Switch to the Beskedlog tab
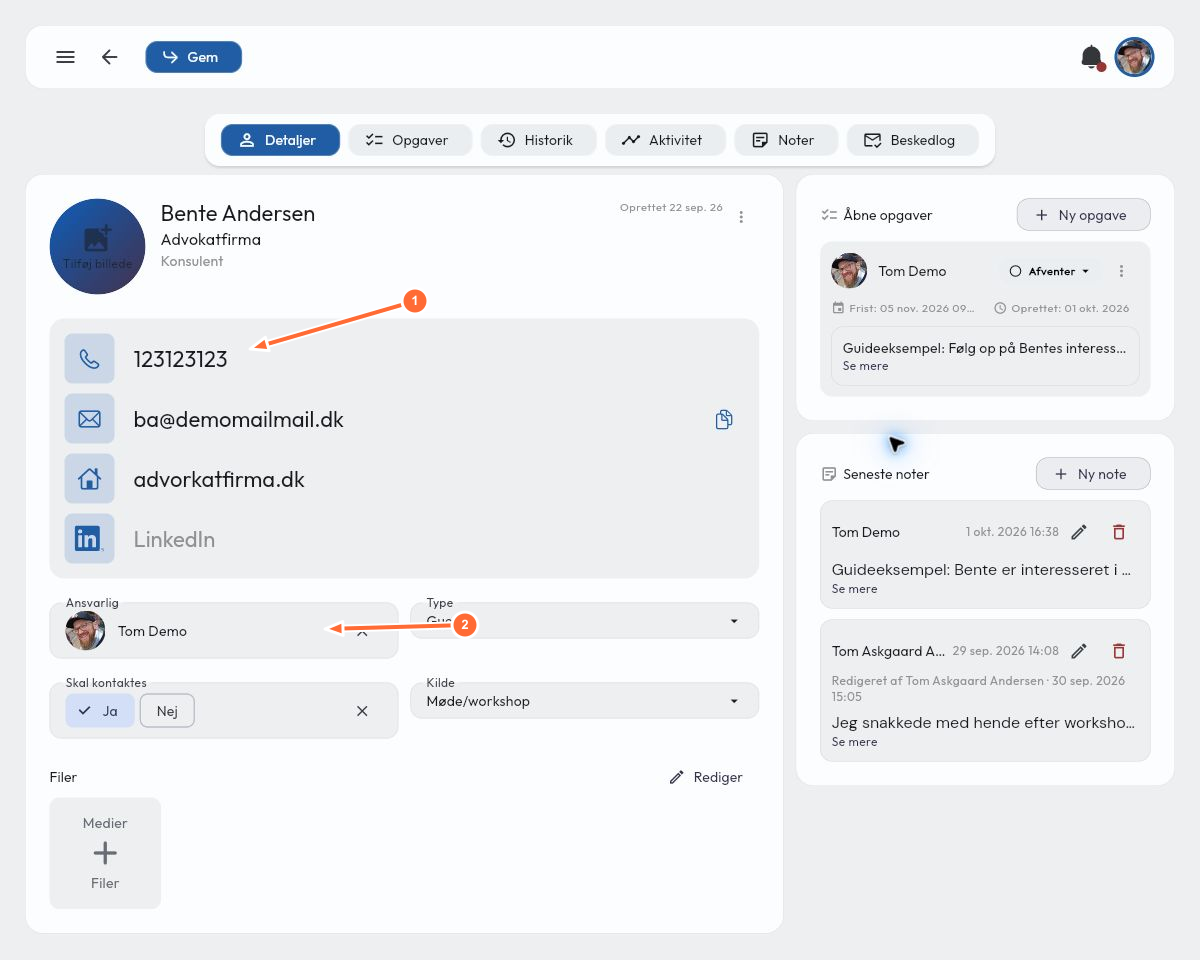Image resolution: width=1200 pixels, height=960 pixels. tap(911, 140)
